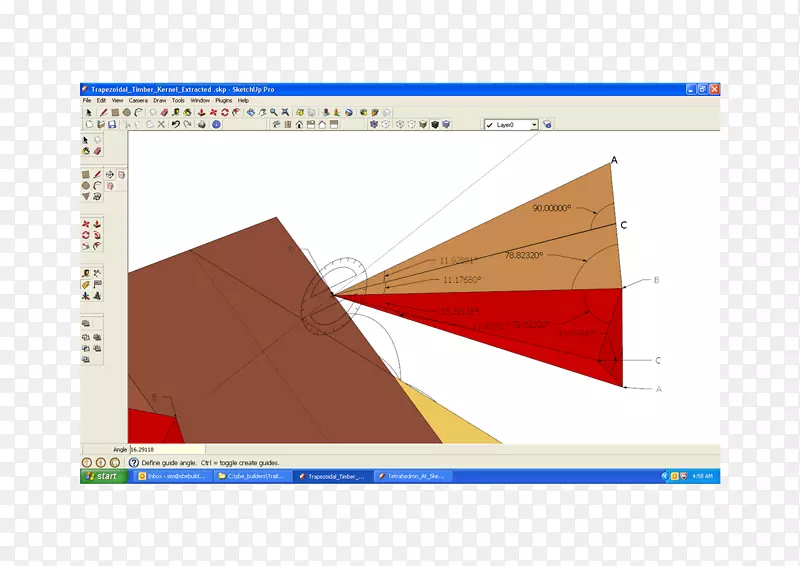Open the Layer0 dropdown list

[534, 125]
